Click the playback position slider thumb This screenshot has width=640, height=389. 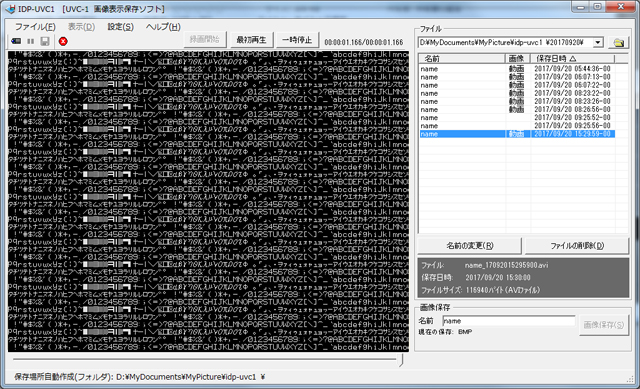tap(401, 360)
